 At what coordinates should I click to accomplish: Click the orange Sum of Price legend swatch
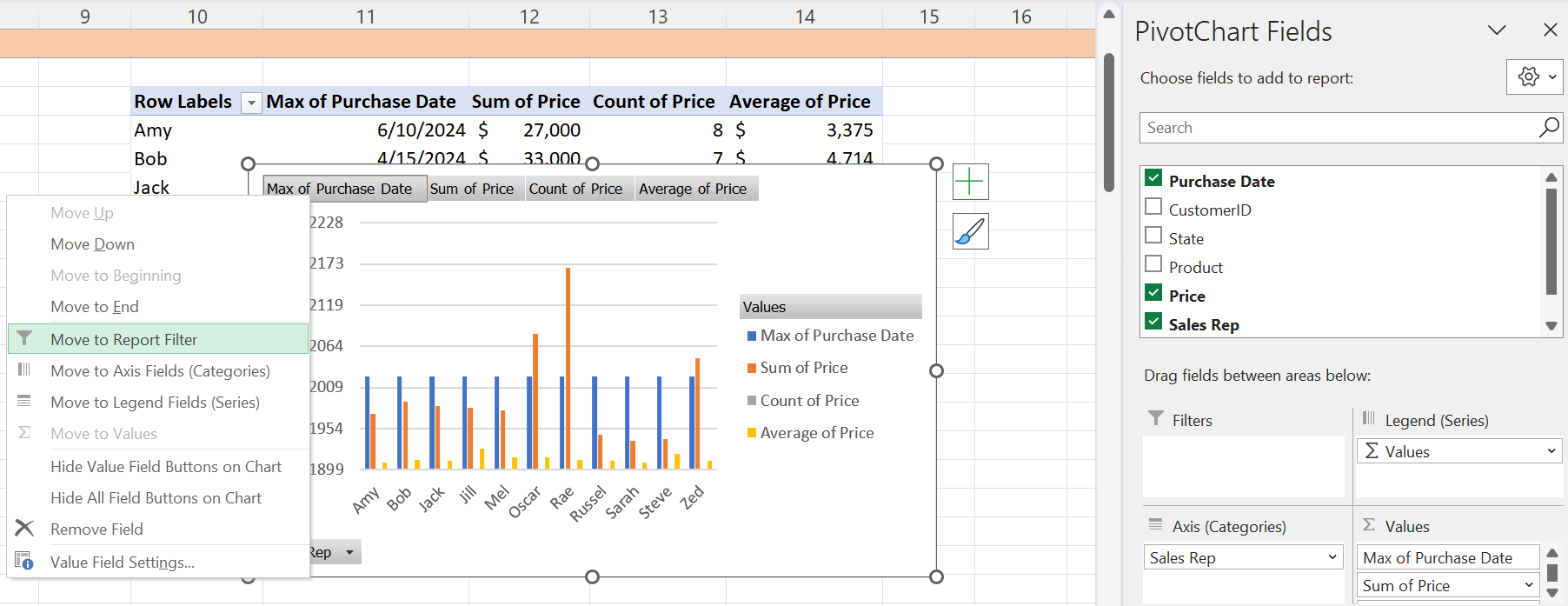pyautogui.click(x=752, y=368)
